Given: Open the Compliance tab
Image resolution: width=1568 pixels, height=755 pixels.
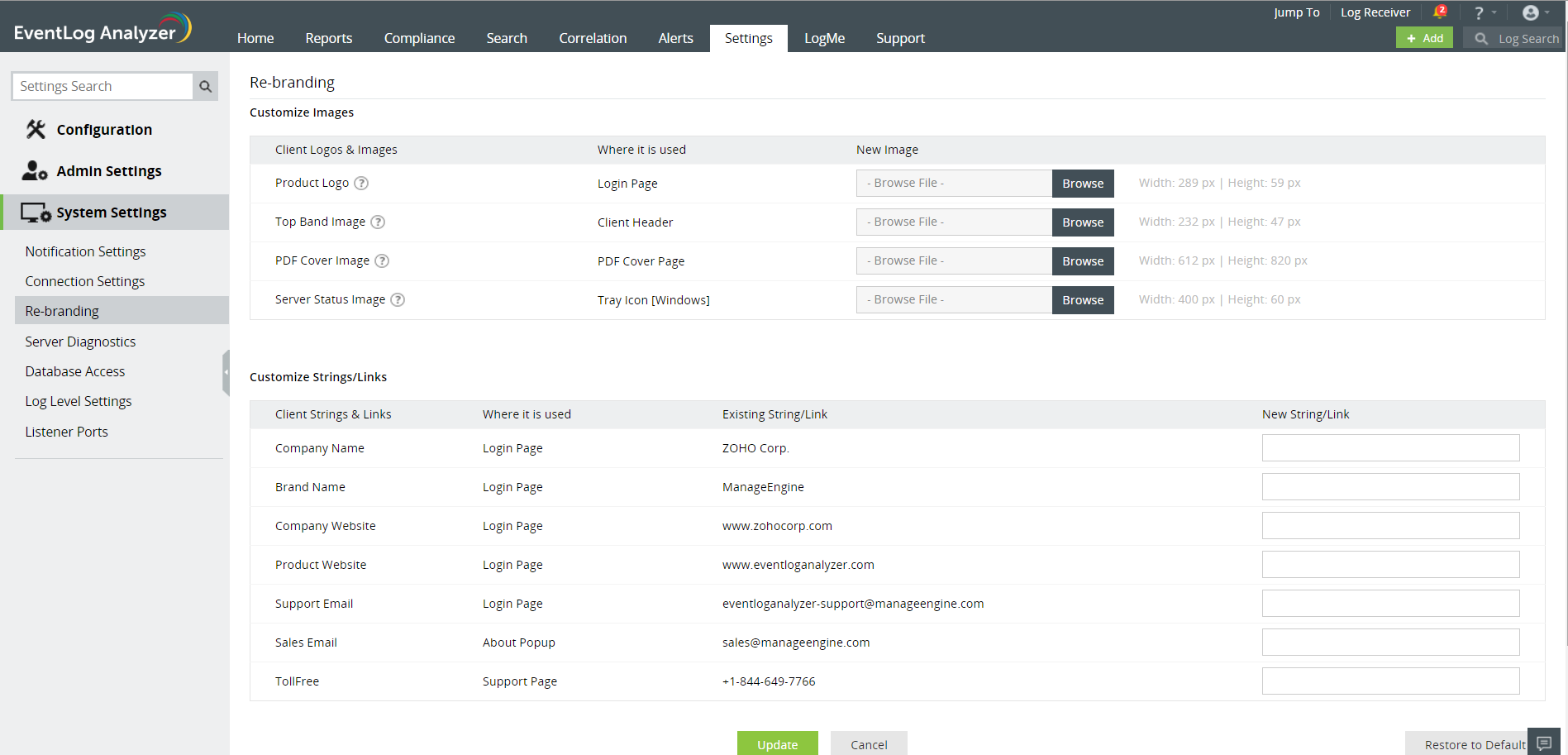Looking at the screenshot, I should [419, 38].
